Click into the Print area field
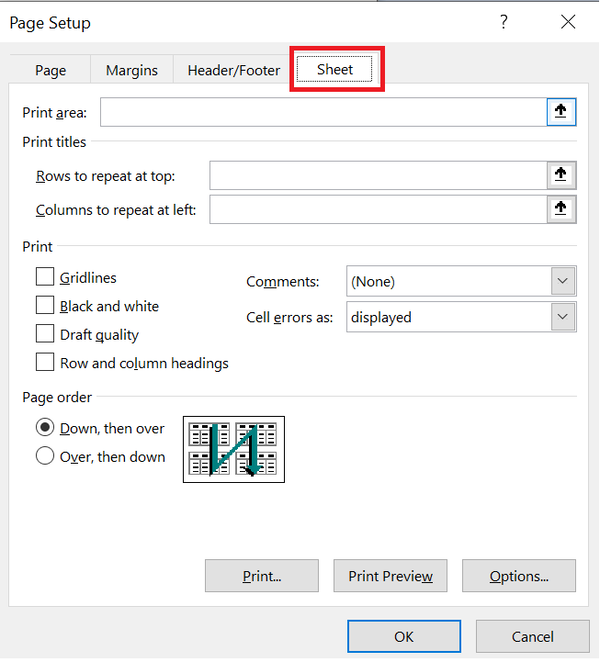 pyautogui.click(x=323, y=112)
